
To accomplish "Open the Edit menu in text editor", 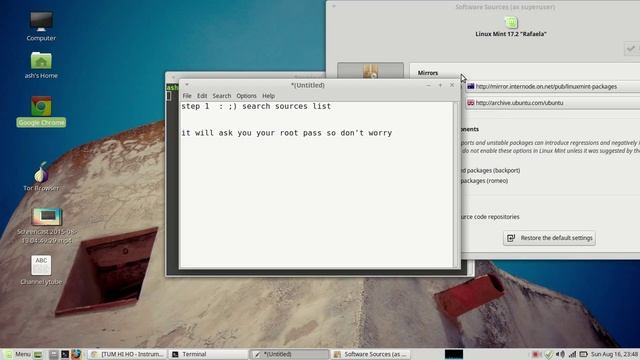I will point(202,96).
